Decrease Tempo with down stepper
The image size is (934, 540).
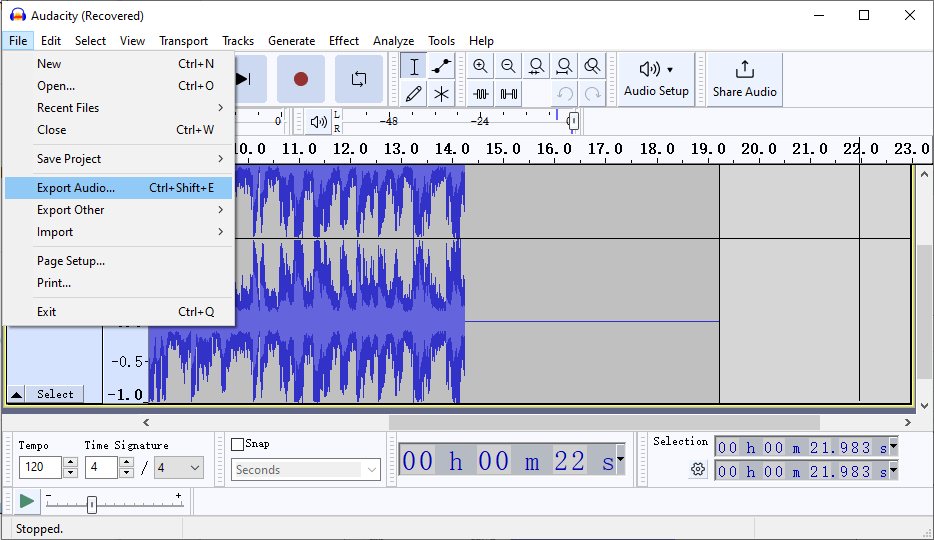coord(70,473)
